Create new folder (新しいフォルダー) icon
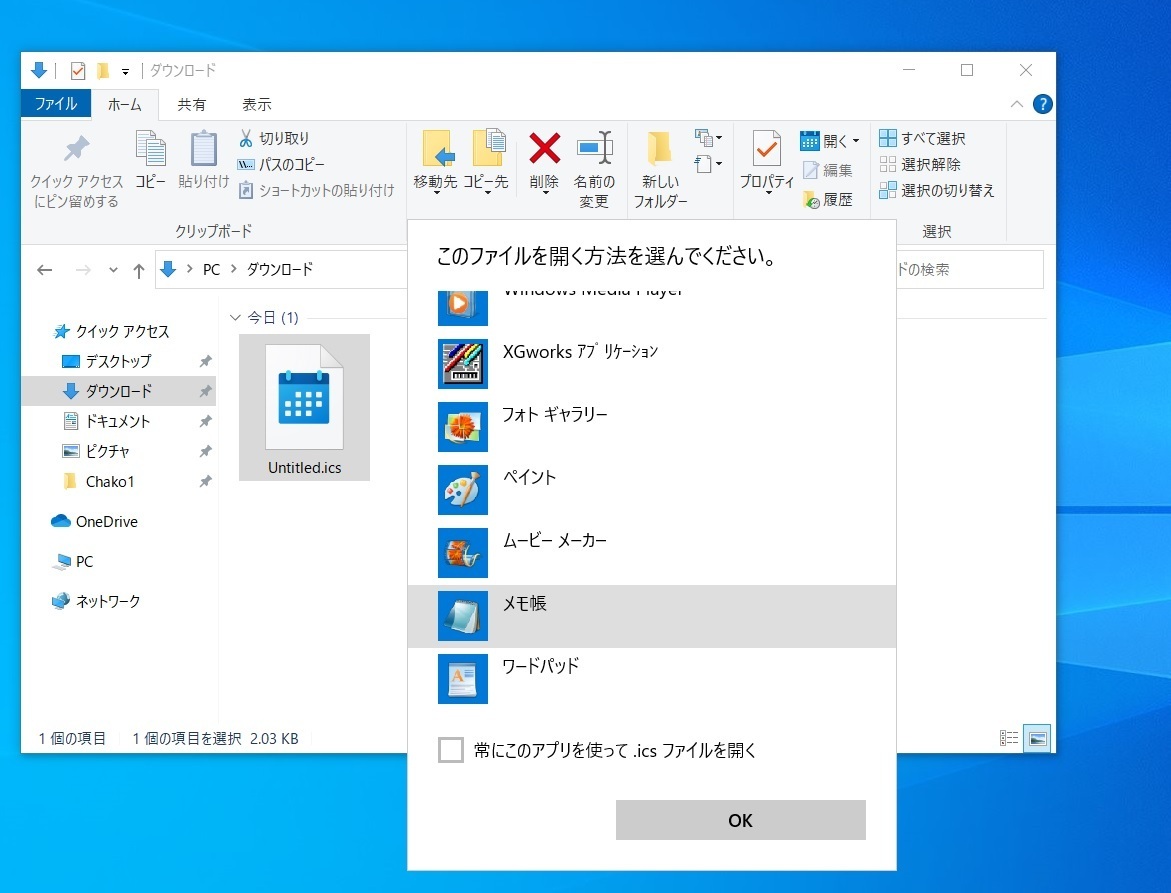The image size is (1171, 893). [x=659, y=149]
